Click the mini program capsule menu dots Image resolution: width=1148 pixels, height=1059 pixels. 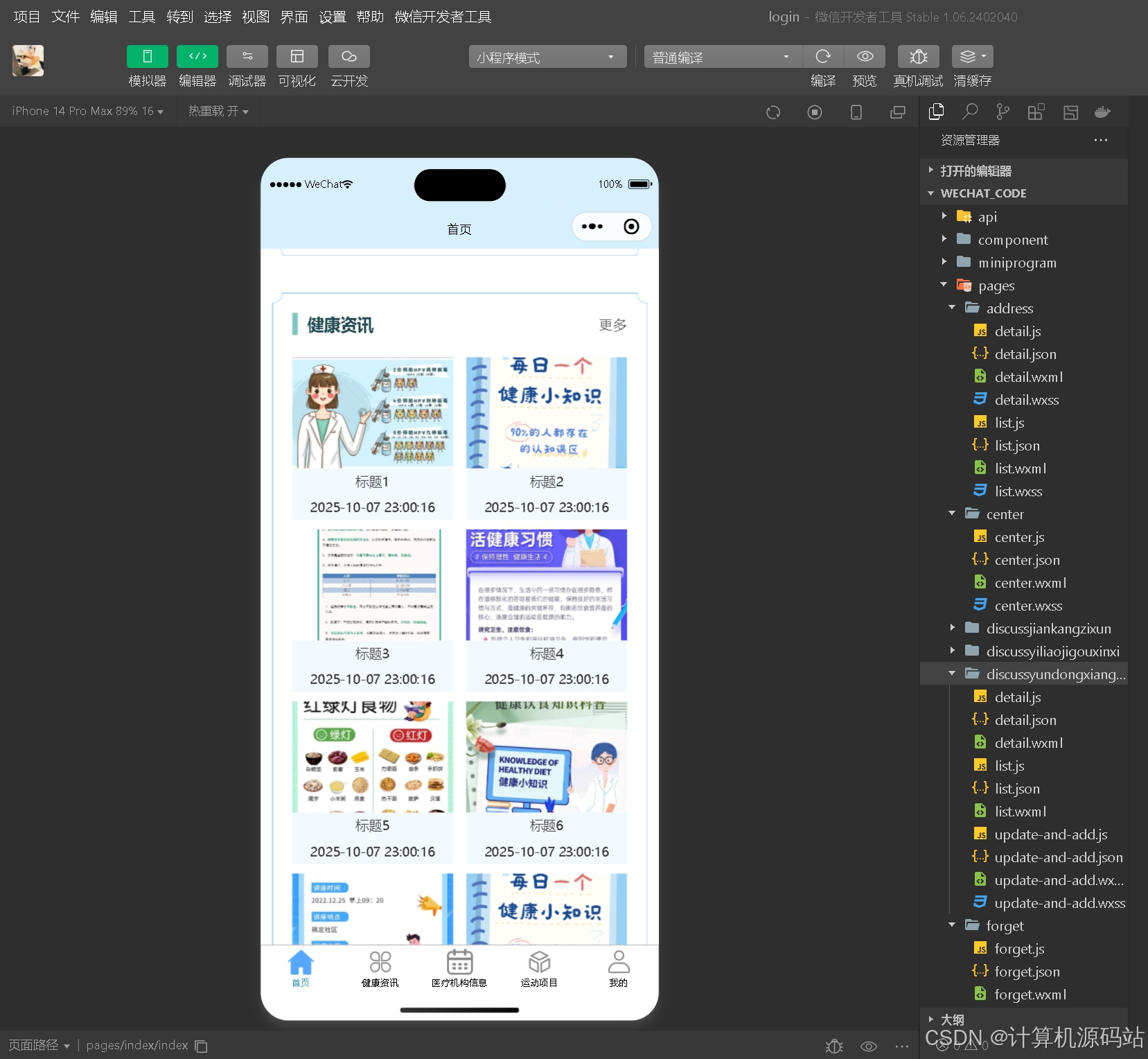592,227
